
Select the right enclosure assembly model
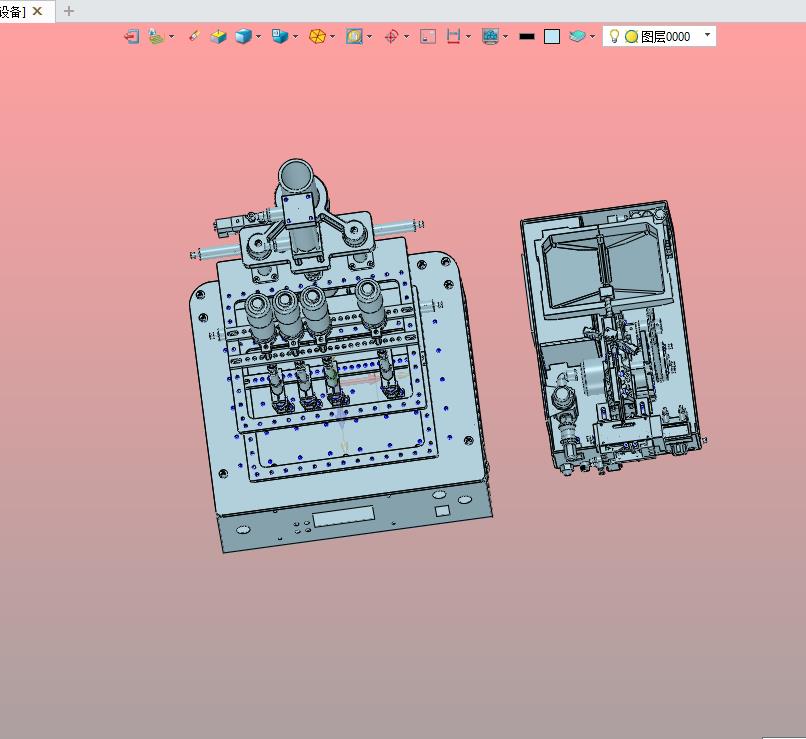coord(612,339)
